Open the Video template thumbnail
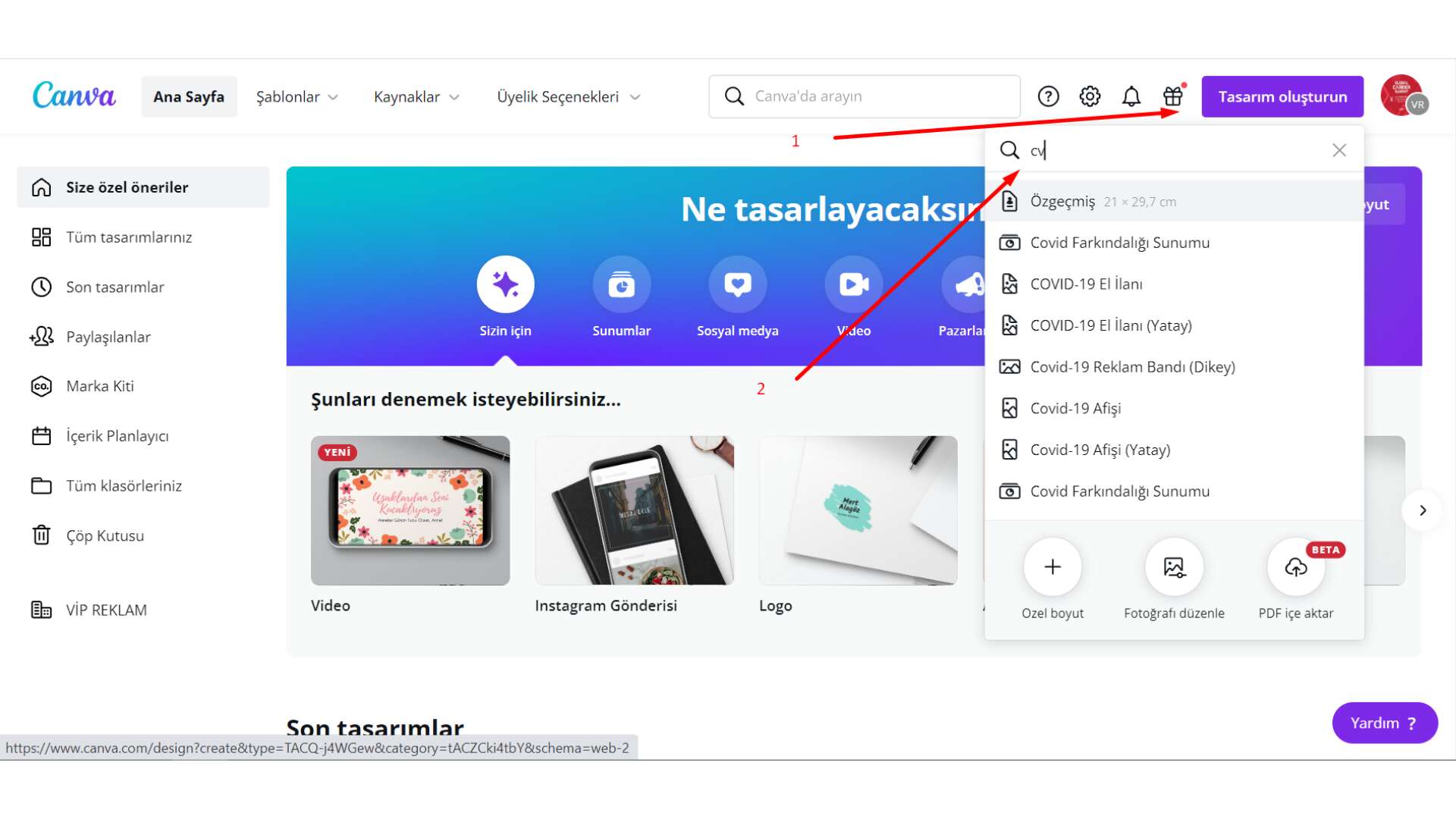Screen dimensions: 1456x819 coord(410,510)
